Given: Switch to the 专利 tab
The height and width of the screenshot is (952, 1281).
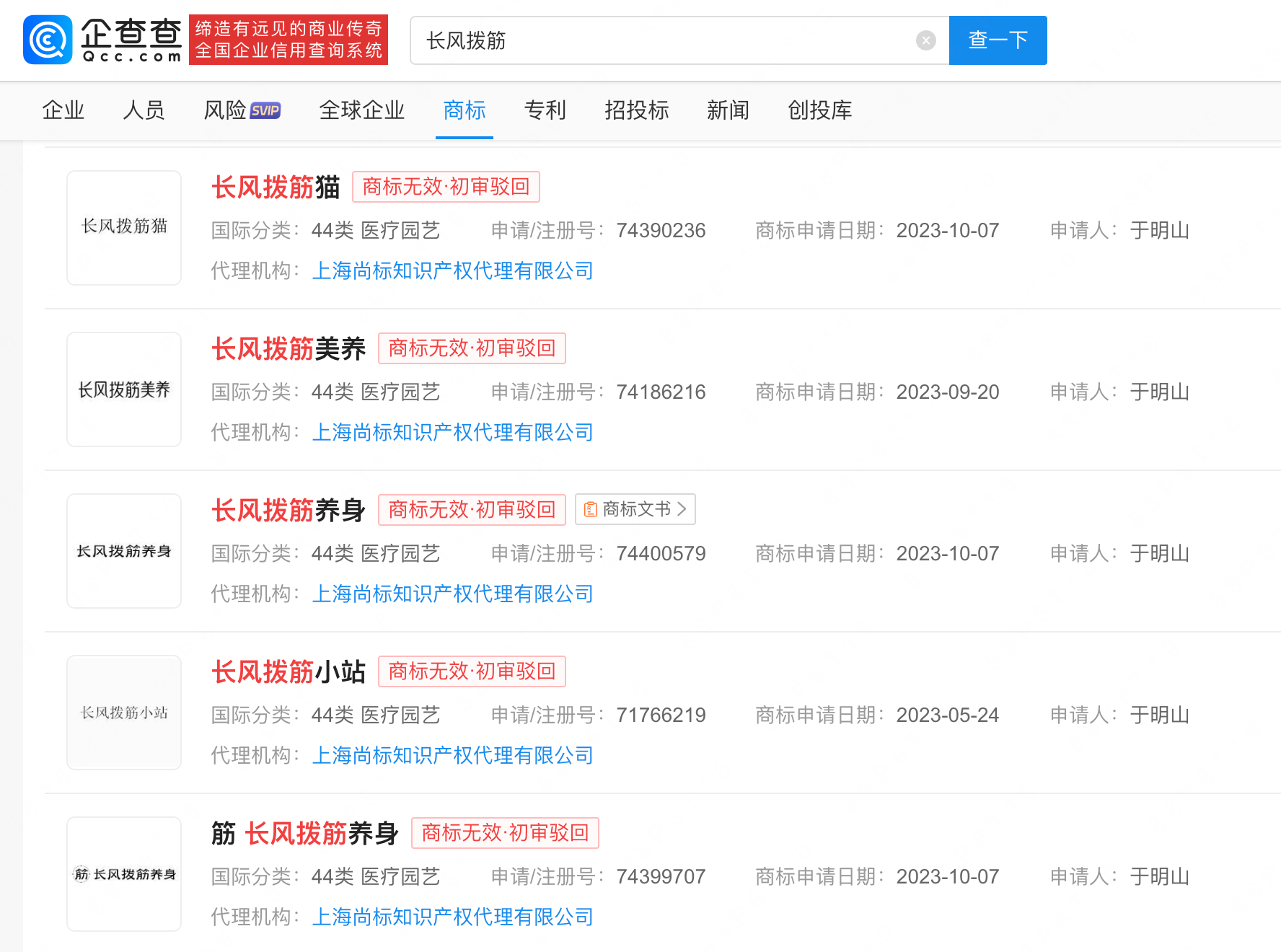Looking at the screenshot, I should tap(545, 110).
